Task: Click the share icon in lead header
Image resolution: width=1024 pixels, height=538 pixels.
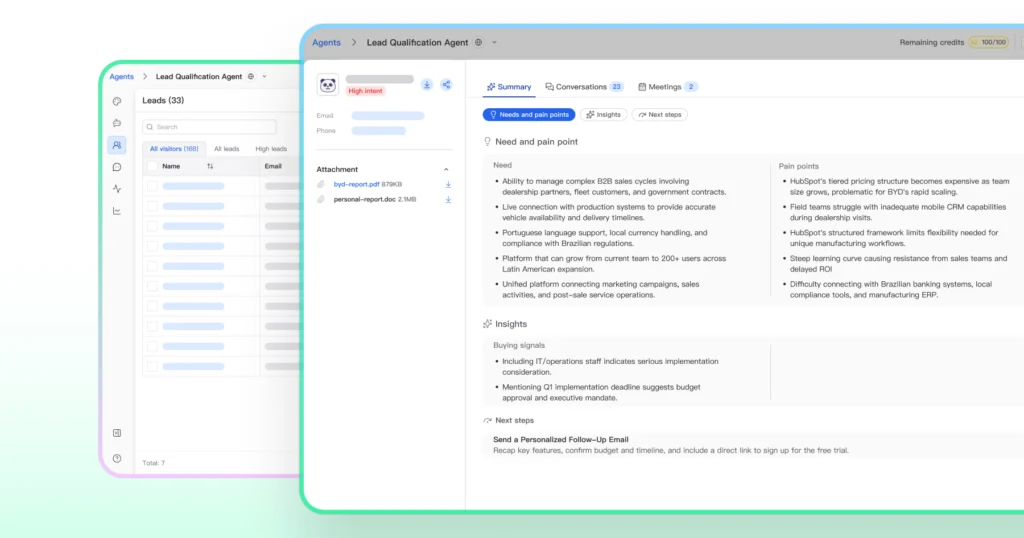Action: tap(446, 85)
